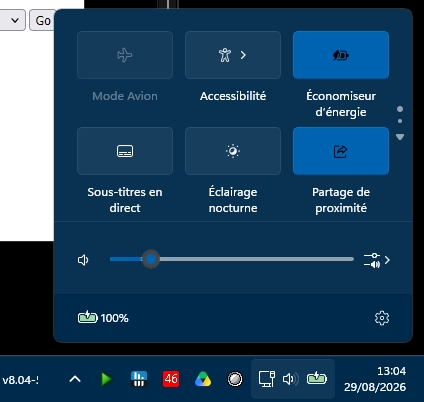
Task: Mute the speaker icon beside volume slider
Action: (x=83, y=260)
